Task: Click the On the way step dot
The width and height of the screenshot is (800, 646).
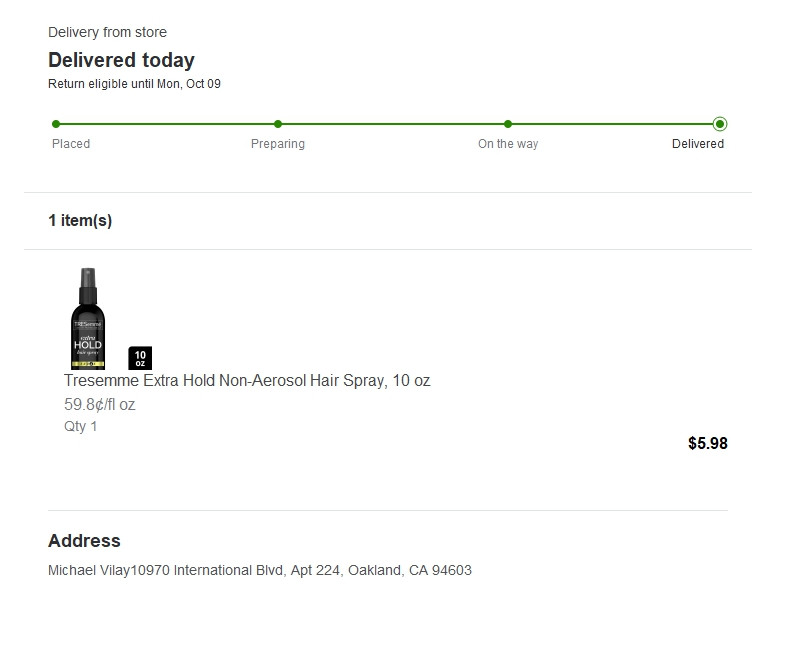Action: pos(508,124)
